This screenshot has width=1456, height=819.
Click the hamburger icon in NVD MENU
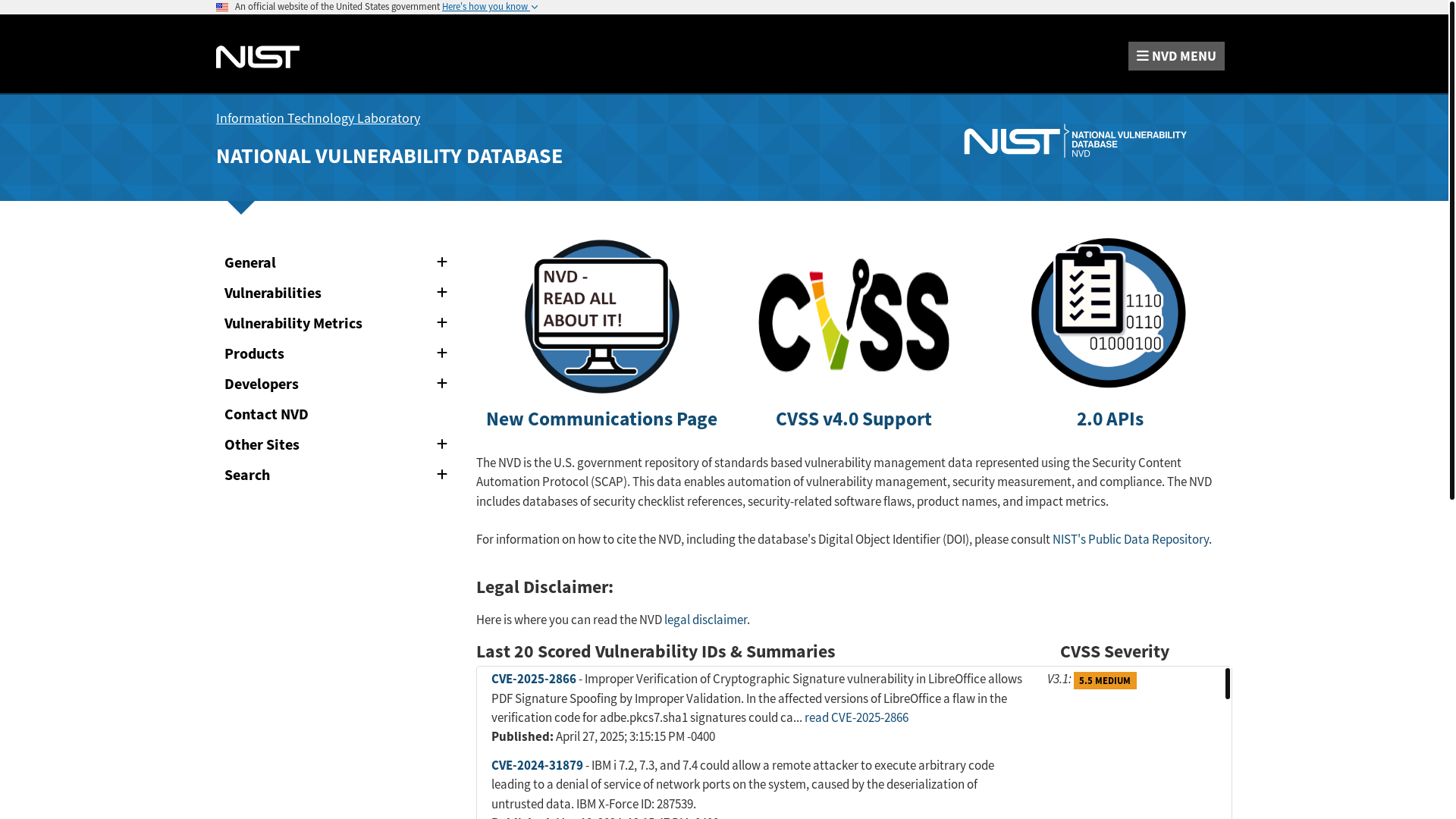[x=1142, y=56]
